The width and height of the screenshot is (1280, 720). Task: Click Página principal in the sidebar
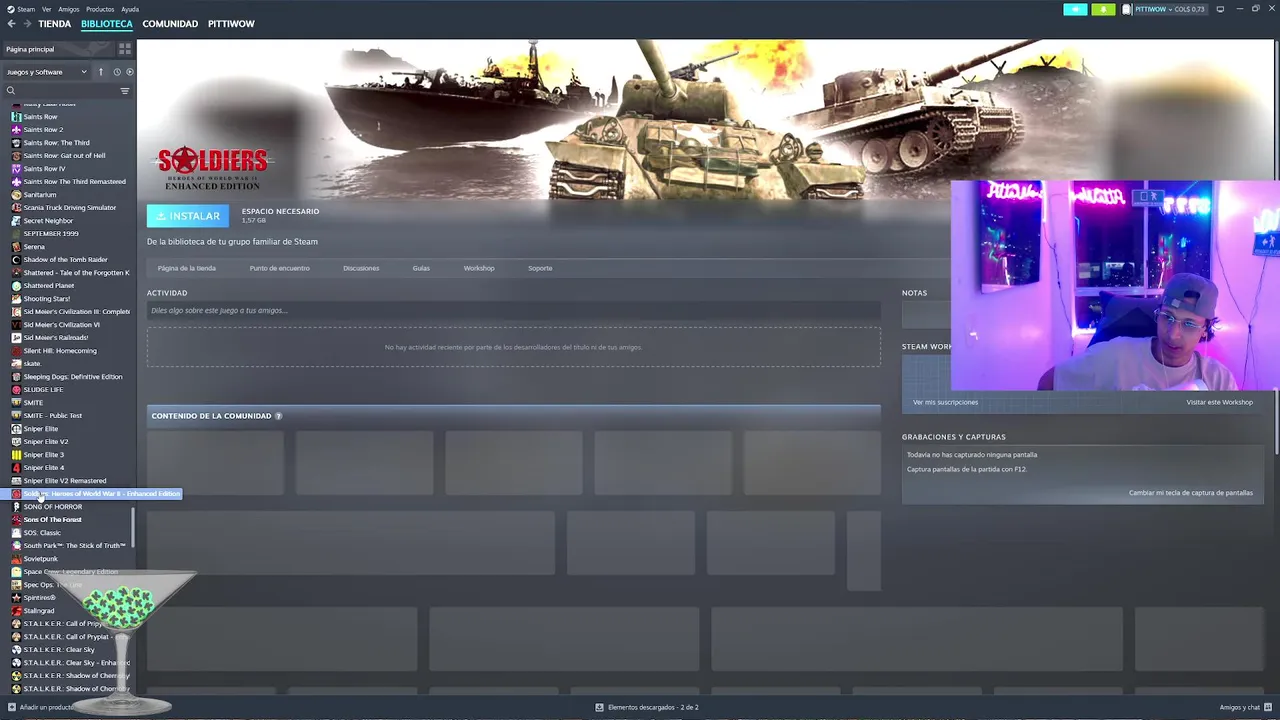(30, 49)
